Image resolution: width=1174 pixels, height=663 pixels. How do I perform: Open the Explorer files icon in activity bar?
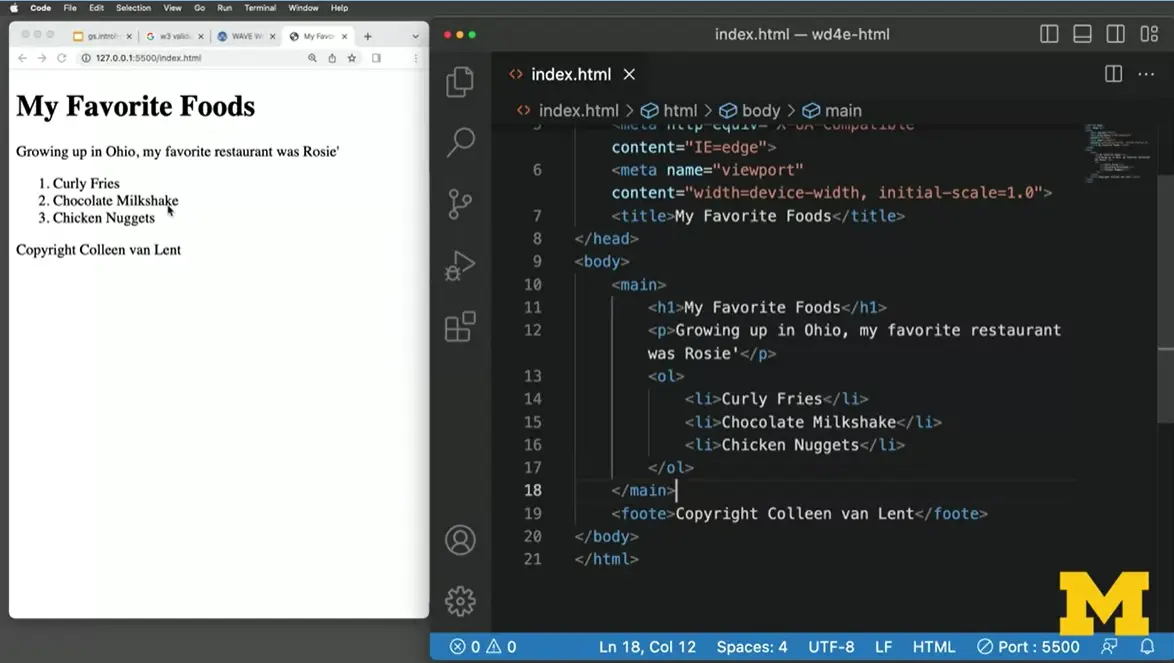[460, 82]
